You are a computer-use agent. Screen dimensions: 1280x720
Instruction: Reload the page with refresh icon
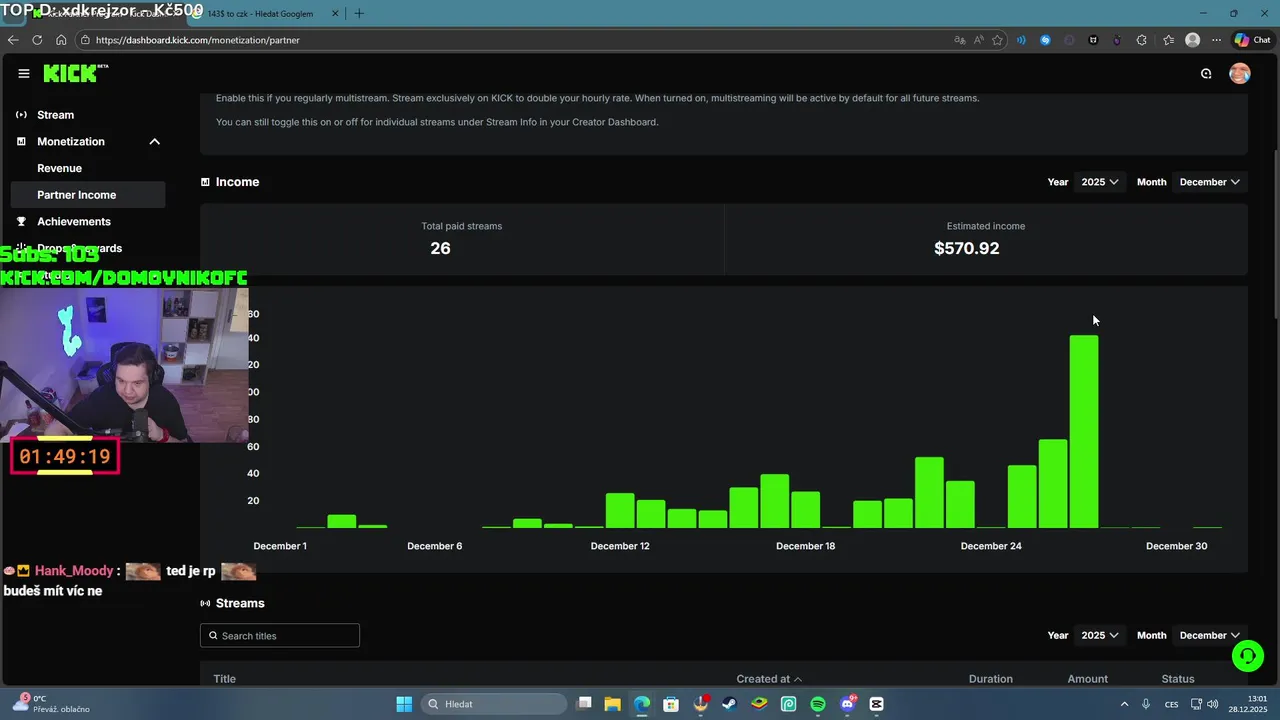pyautogui.click(x=37, y=40)
